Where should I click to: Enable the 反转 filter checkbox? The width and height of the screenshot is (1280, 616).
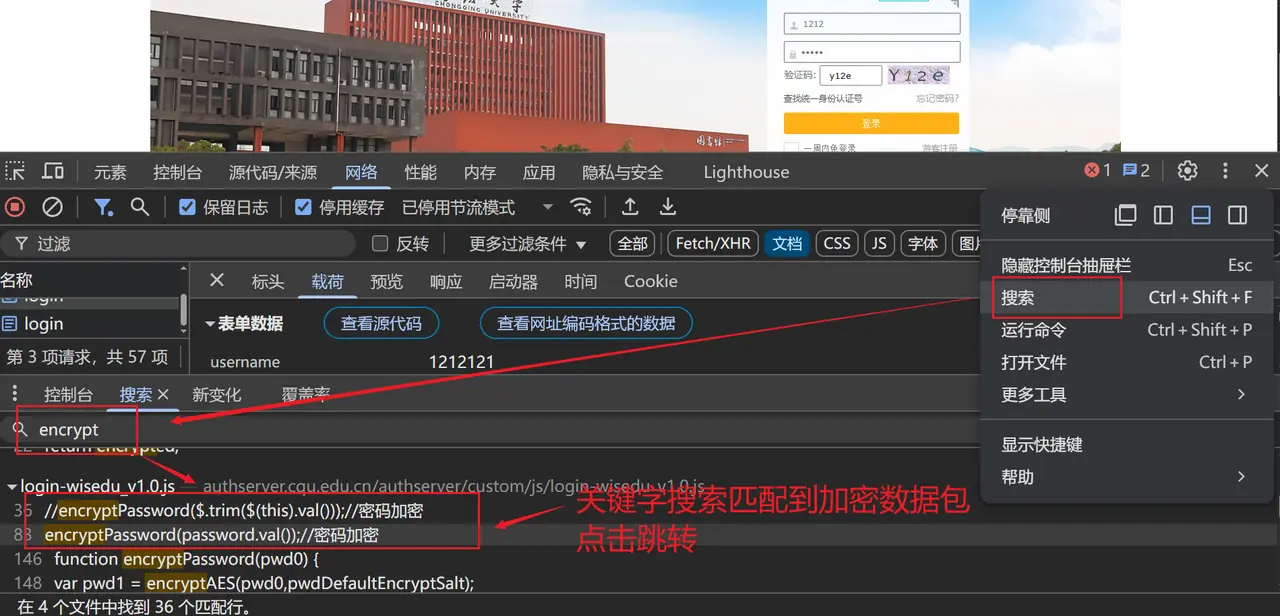coord(380,244)
